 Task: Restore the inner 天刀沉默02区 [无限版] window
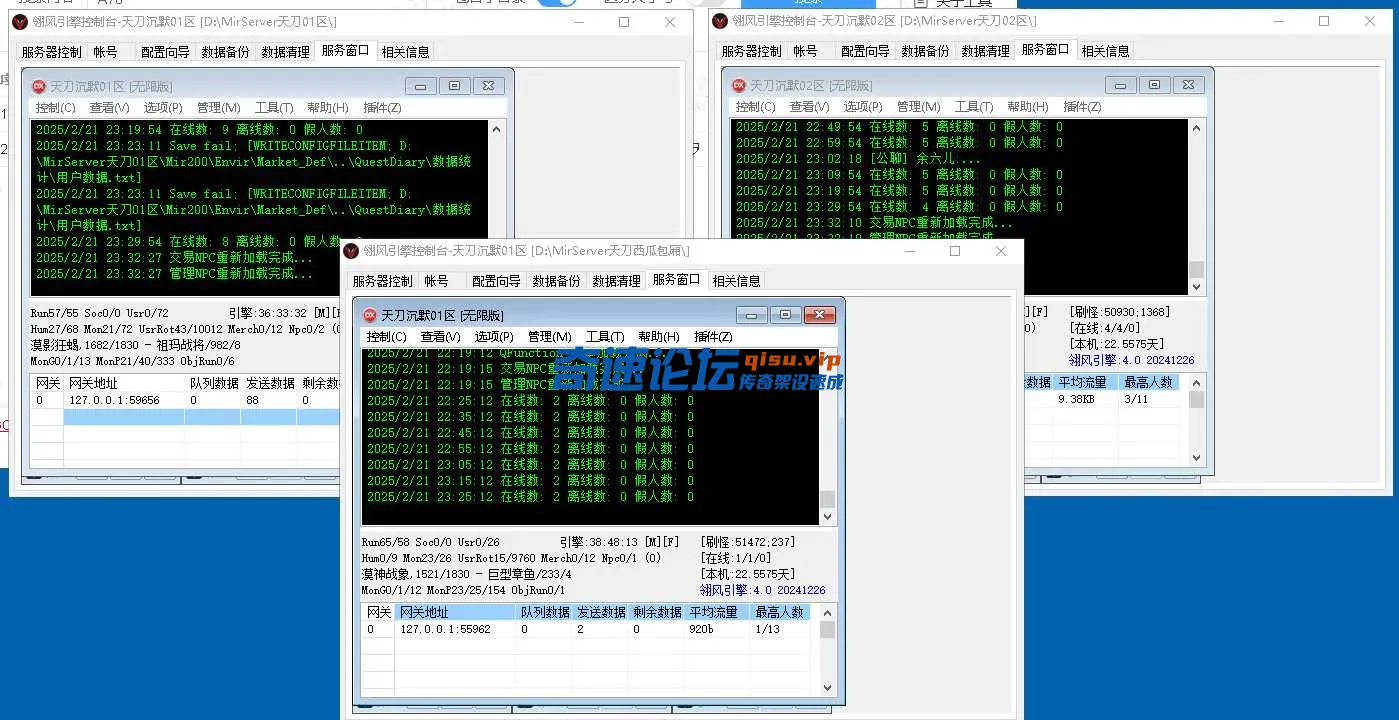tap(1154, 86)
